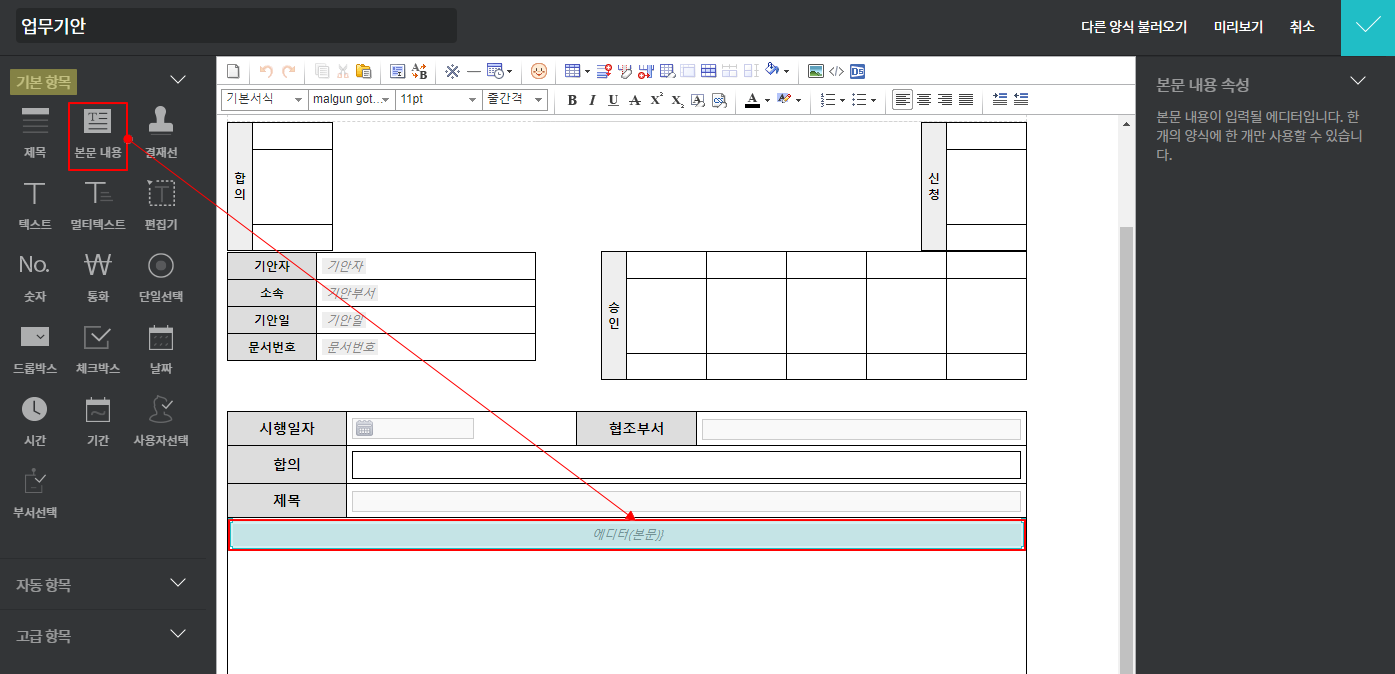Viewport: 1395px width, 674px height.
Task: Choose the 날짜 (date) calendar item
Action: click(x=161, y=349)
